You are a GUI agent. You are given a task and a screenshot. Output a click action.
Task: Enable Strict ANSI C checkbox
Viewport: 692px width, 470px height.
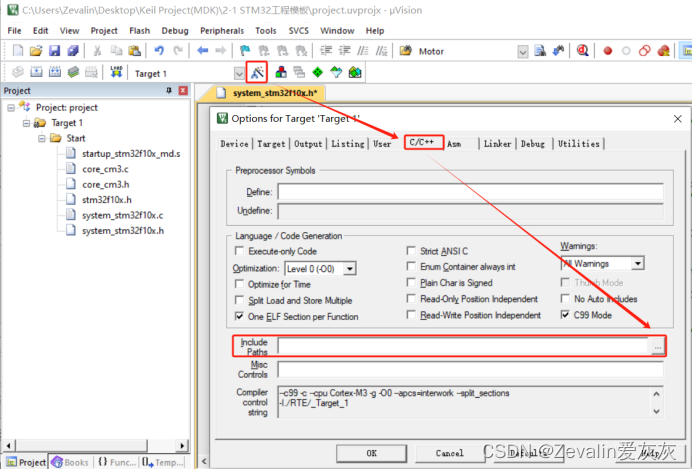coord(411,251)
